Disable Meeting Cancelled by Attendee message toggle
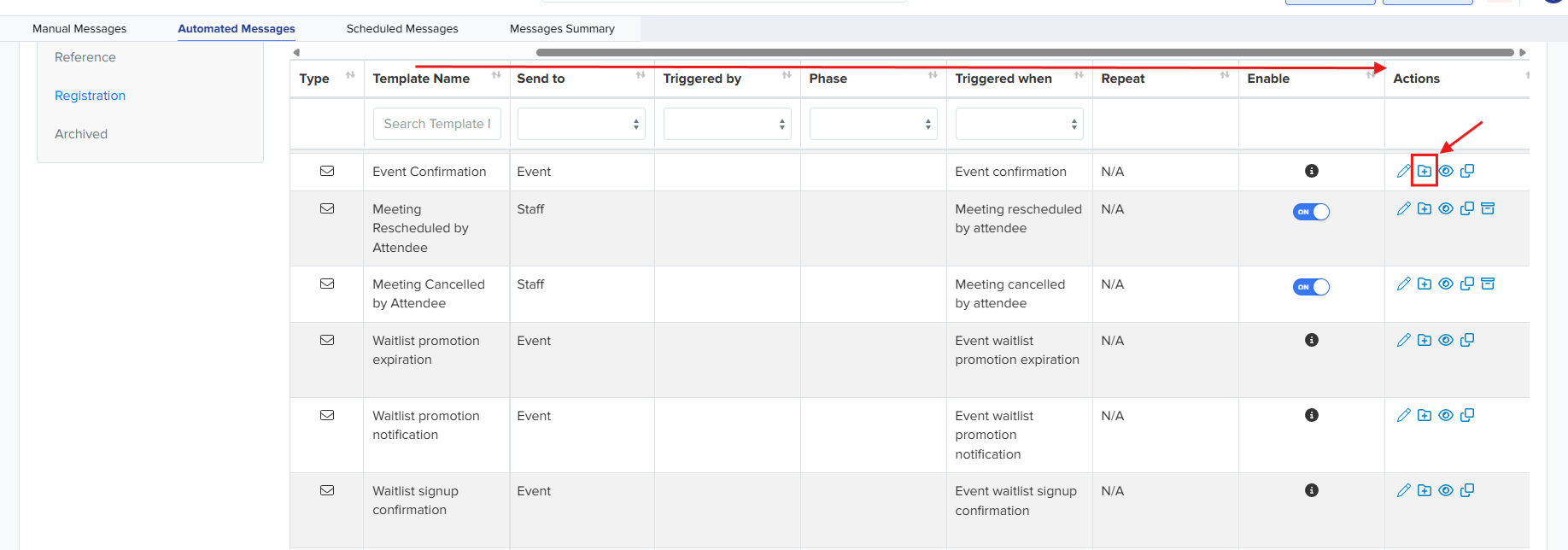 tap(1311, 287)
